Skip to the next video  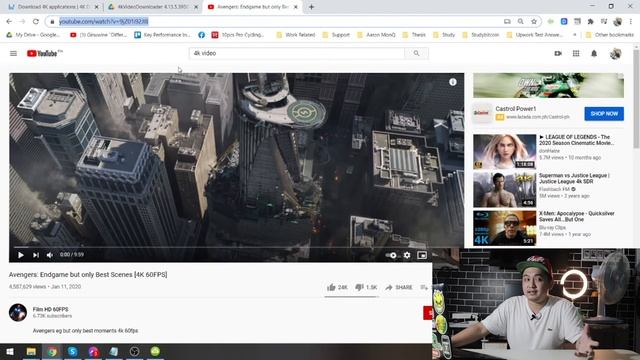click(x=36, y=255)
